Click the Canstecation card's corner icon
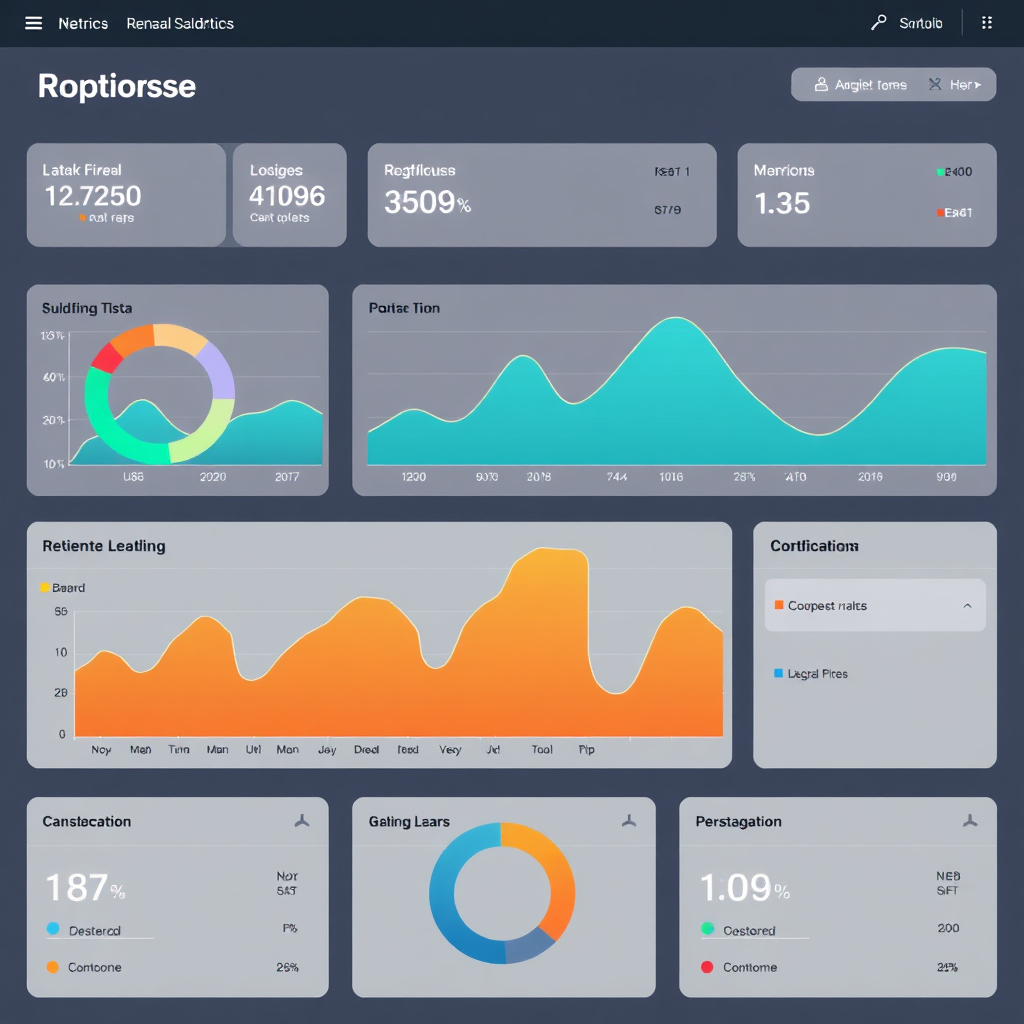The height and width of the screenshot is (1024, 1024). coord(301,821)
